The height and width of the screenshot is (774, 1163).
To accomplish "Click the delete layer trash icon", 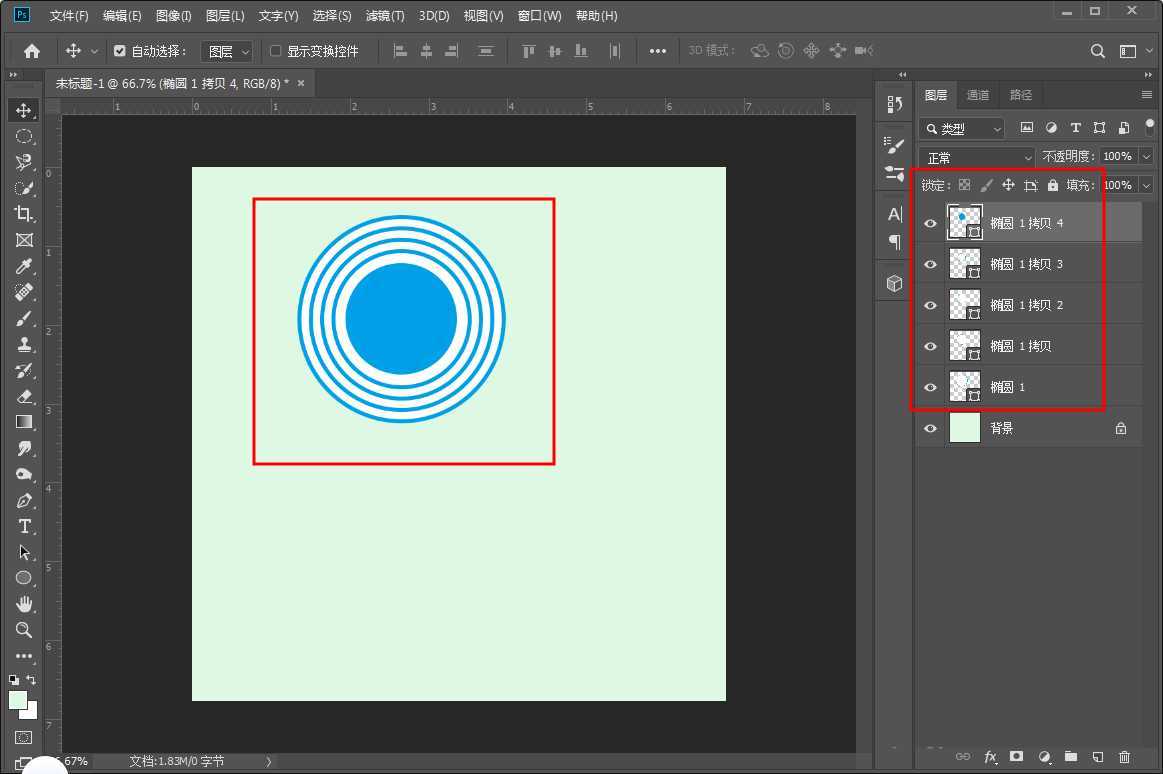I will point(1124,757).
